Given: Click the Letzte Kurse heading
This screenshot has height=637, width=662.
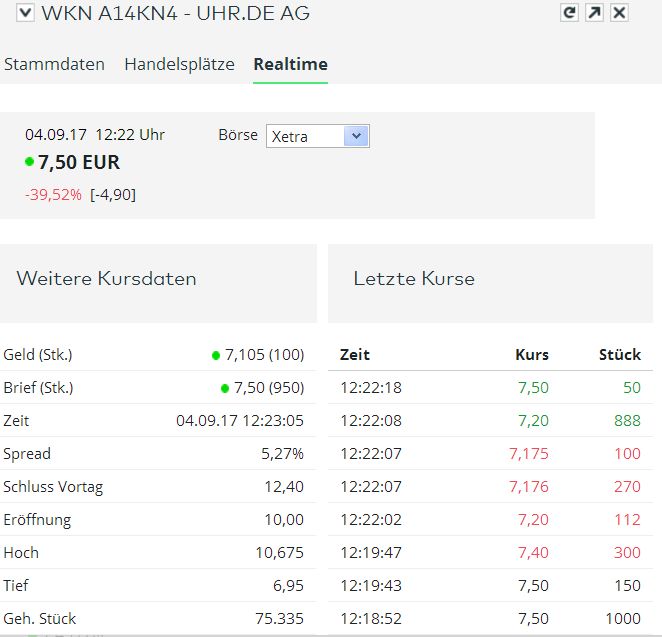Looking at the screenshot, I should click(x=414, y=279).
